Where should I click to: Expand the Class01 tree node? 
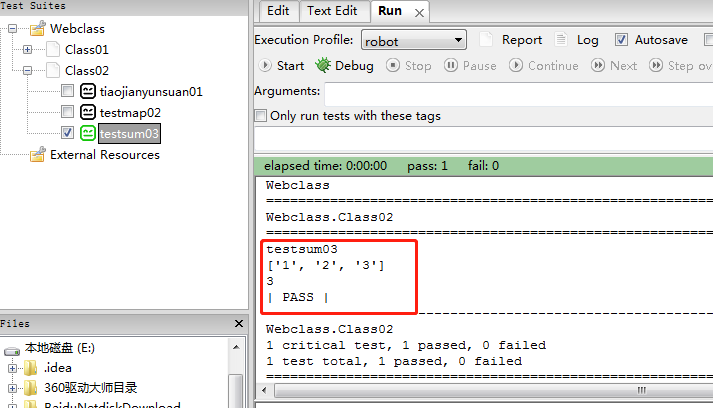click(27, 49)
